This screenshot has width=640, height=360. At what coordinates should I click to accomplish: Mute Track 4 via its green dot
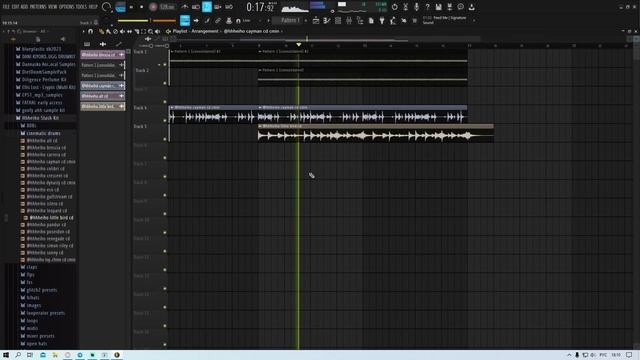[x=165, y=120]
